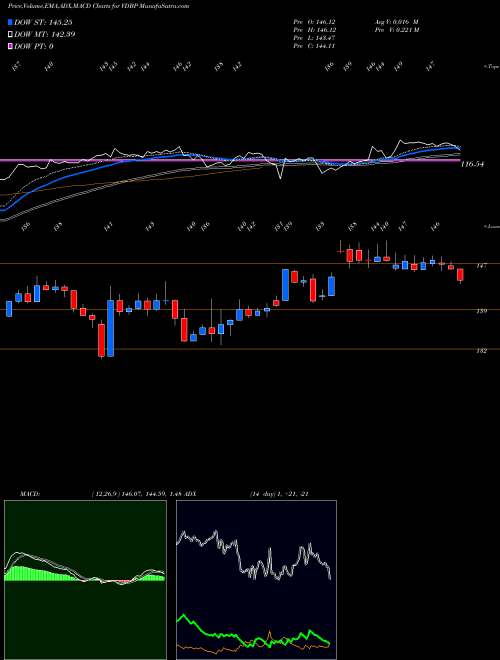Screen dimensions: 500x660
Task: Select the Pre H: 146.12 value
Action: pos(314,30)
